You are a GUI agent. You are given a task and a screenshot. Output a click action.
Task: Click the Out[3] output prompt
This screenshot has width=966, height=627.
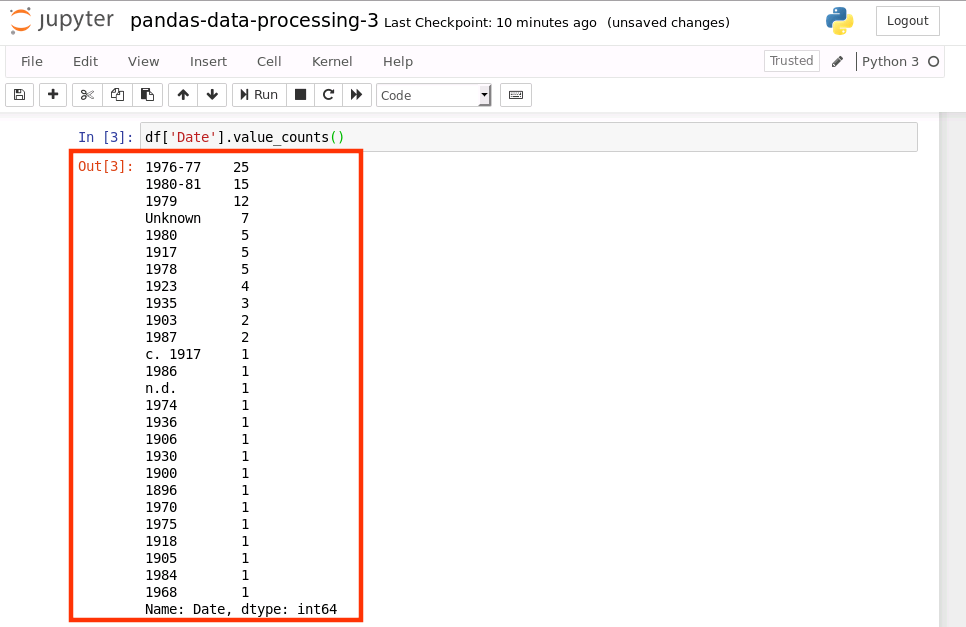point(105,166)
